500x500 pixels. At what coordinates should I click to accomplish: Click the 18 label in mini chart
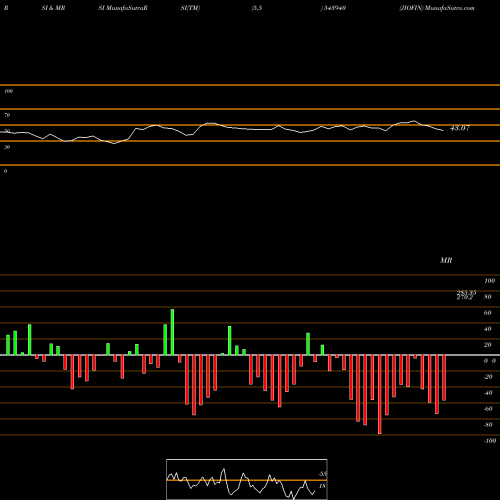click(322, 486)
